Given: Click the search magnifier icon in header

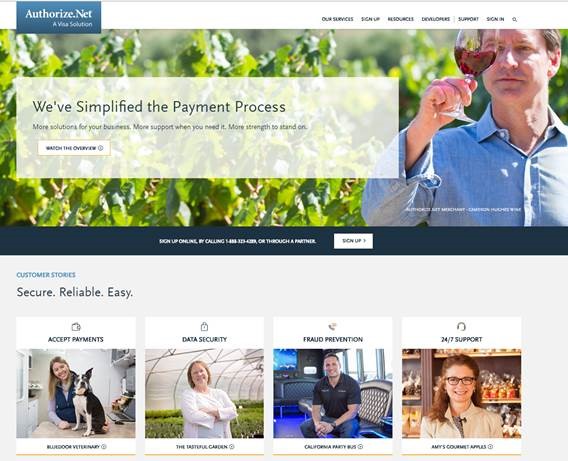Looking at the screenshot, I should pos(514,20).
